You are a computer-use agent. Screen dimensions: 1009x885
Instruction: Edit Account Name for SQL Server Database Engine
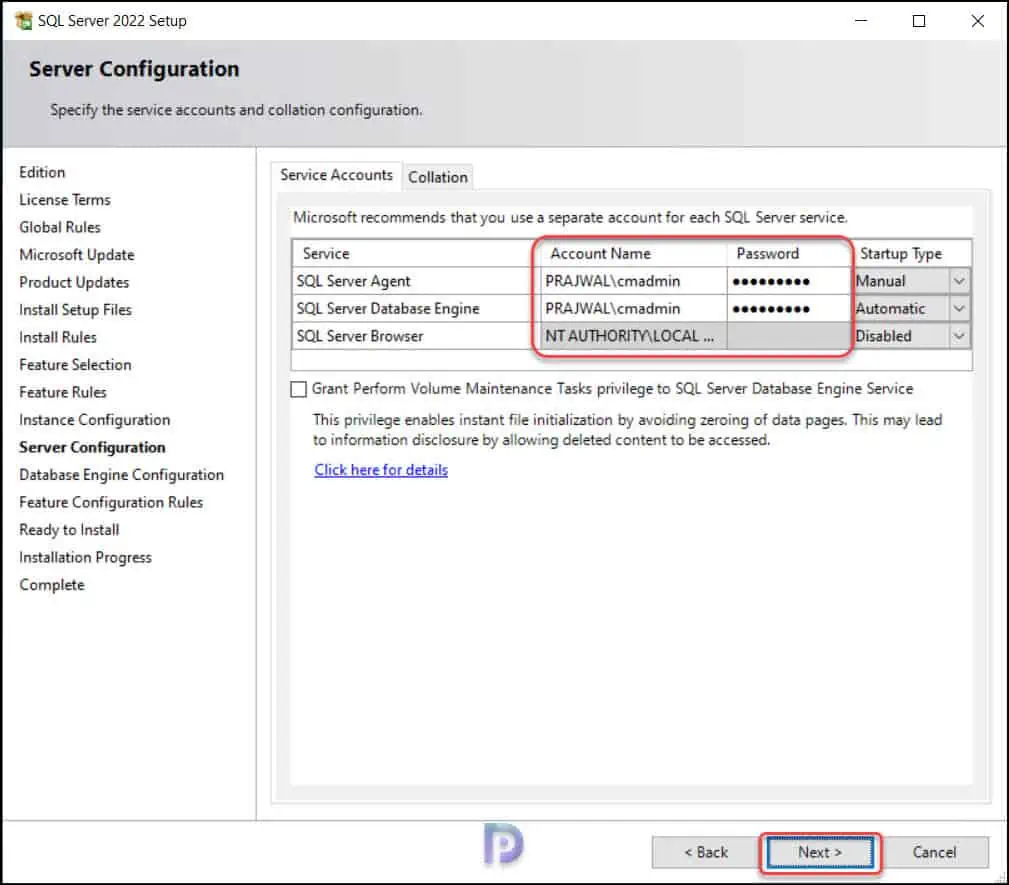pos(633,309)
